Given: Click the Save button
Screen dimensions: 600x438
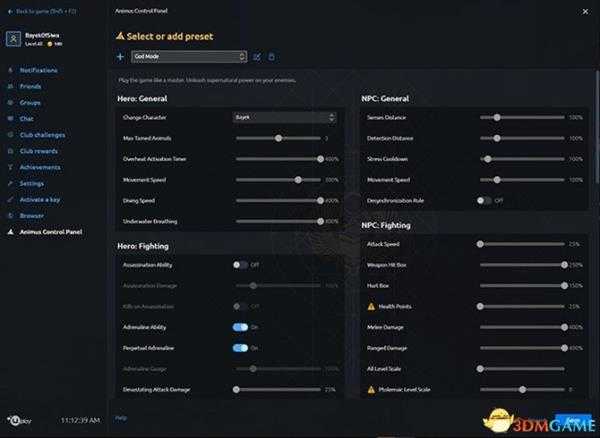Looking at the screenshot, I should (x=572, y=419).
